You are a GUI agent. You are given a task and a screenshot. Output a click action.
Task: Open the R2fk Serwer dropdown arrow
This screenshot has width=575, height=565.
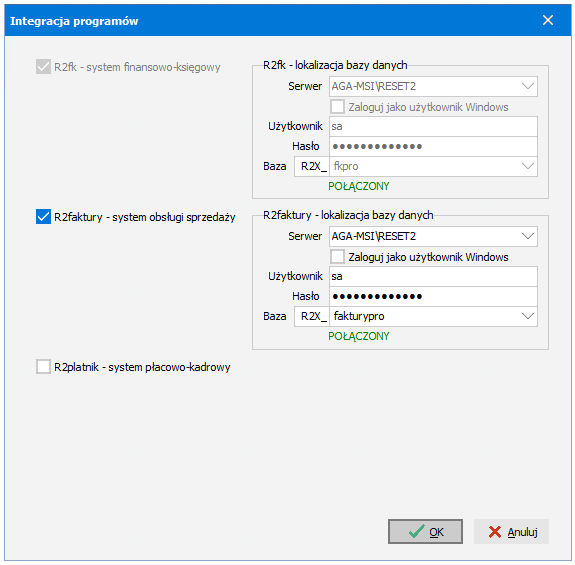528,86
